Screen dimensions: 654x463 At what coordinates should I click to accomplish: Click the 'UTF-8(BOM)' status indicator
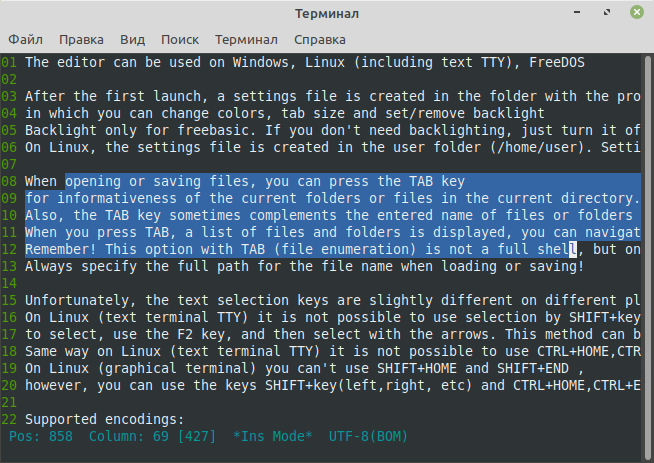pyautogui.click(x=368, y=436)
